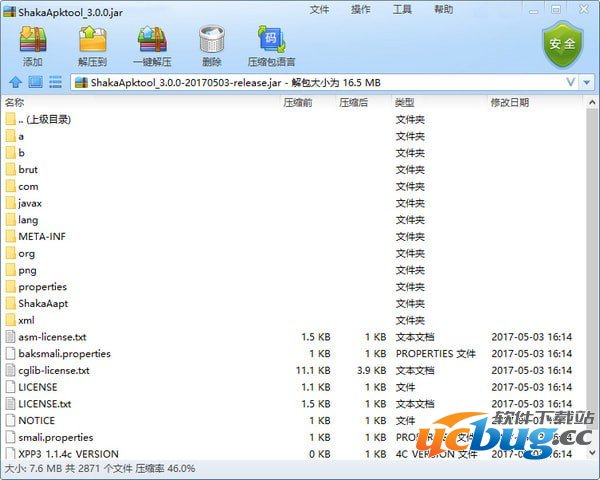Open the 工具 (Tools) menu
The width and height of the screenshot is (600, 480).
(x=402, y=9)
